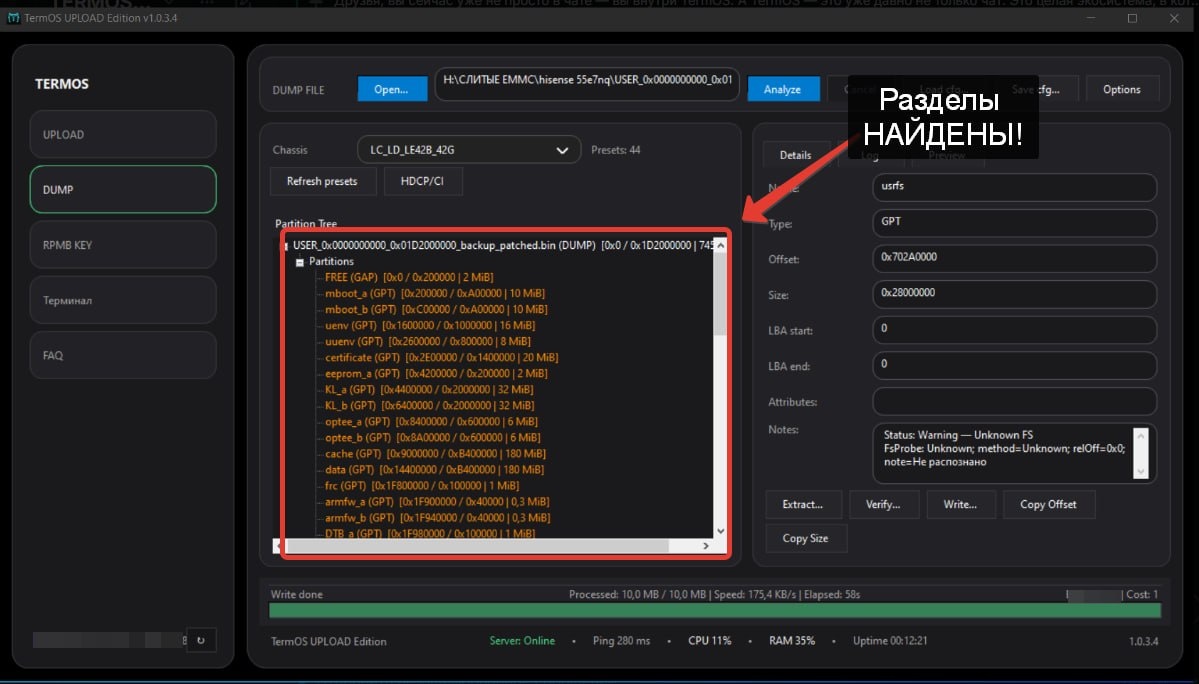The height and width of the screenshot is (684, 1199).
Task: Open the Chassis dropdown LC_LD_LE42B_42G
Action: click(469, 150)
